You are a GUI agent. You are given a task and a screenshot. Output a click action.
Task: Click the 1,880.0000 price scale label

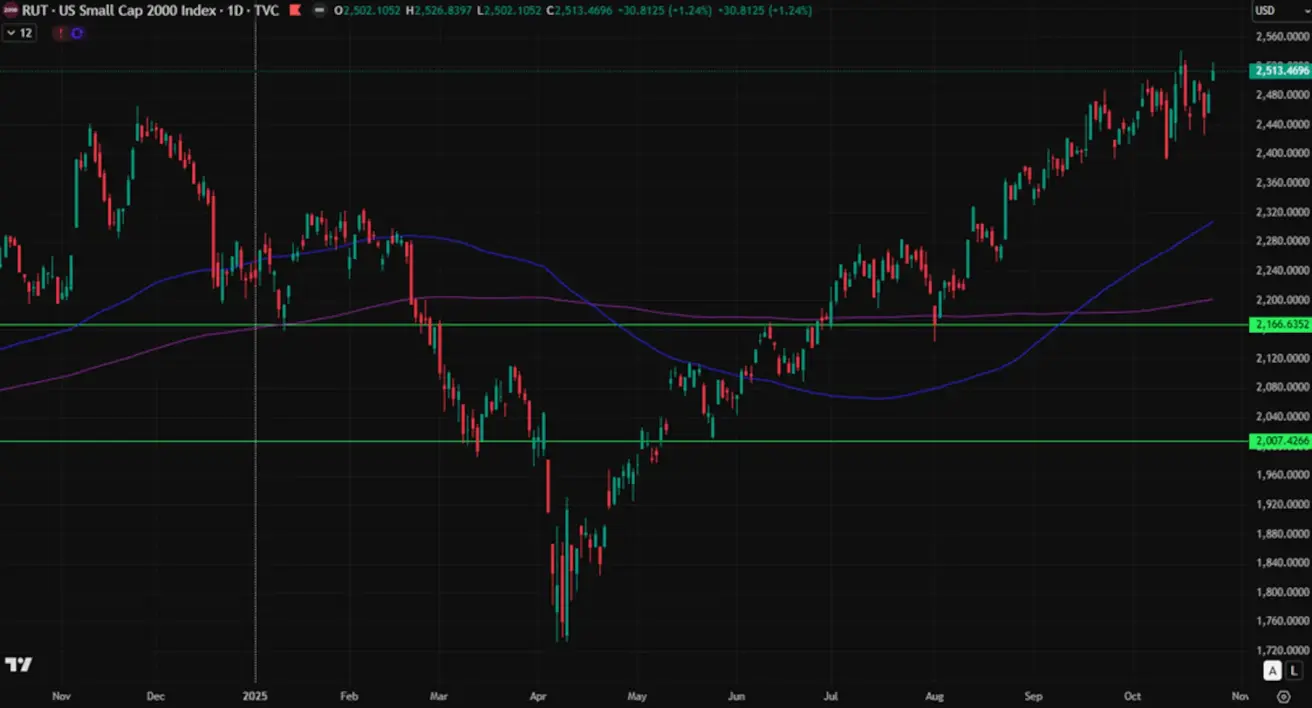tap(1281, 533)
